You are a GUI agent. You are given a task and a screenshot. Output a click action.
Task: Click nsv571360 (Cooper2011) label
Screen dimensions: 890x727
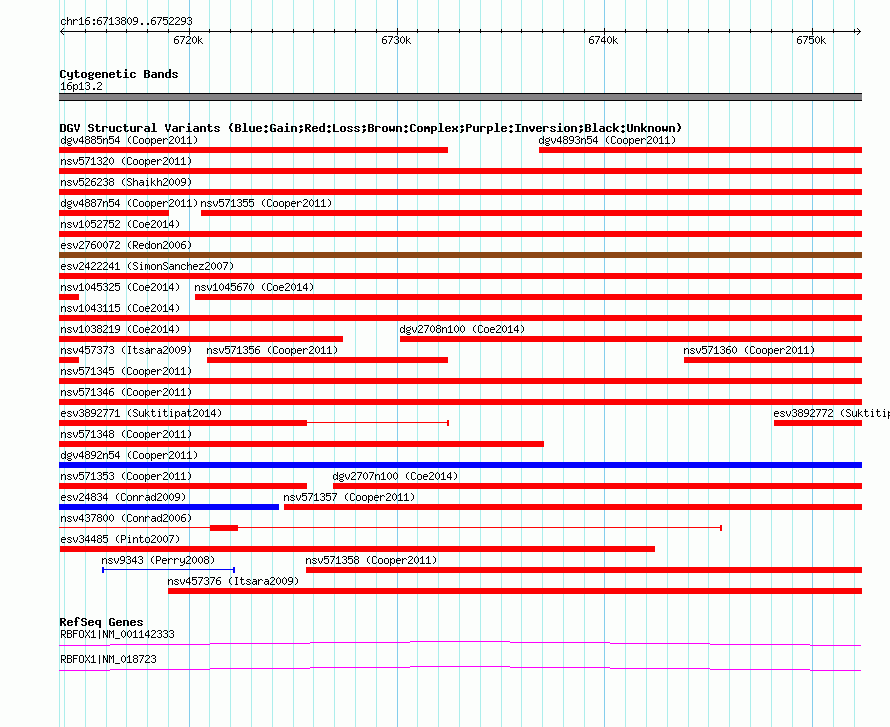(749, 350)
